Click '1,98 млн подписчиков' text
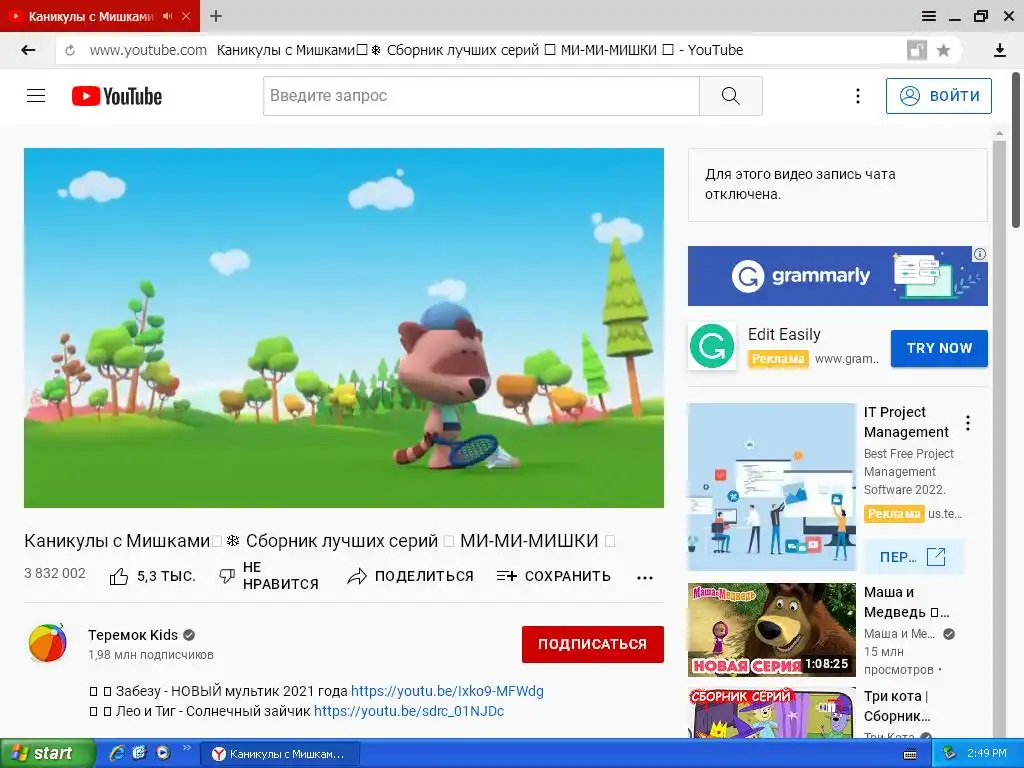The width and height of the screenshot is (1024, 768). (151, 655)
